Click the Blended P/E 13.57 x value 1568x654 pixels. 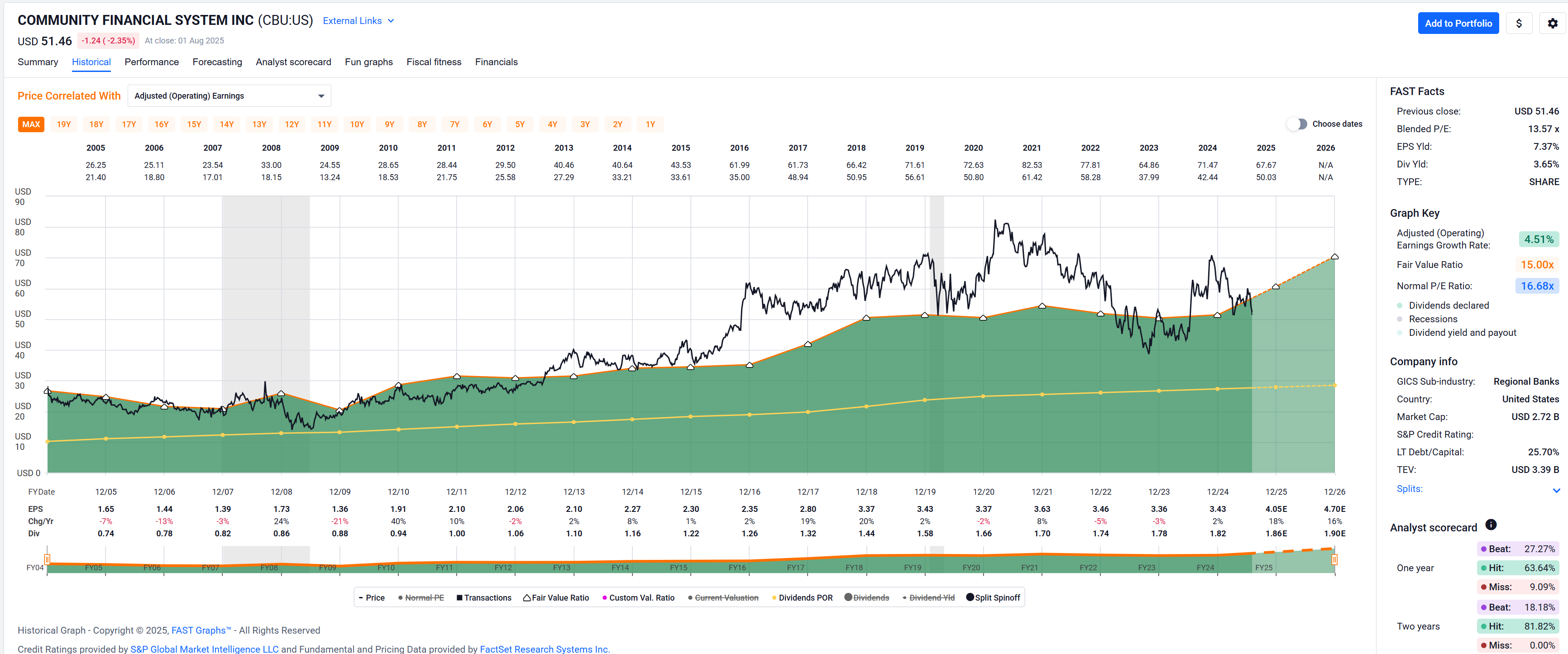[1543, 129]
